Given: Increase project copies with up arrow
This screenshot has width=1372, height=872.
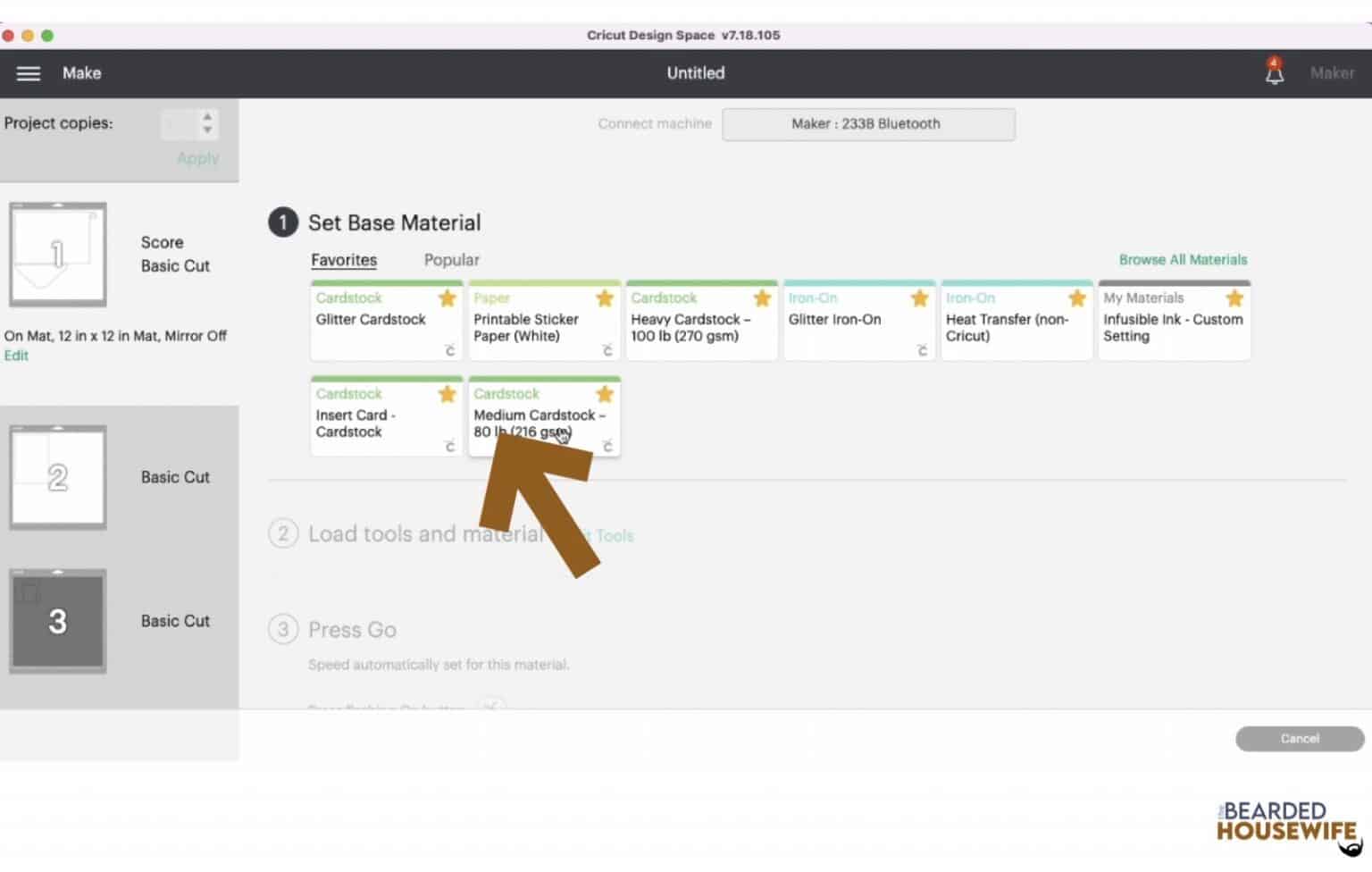Looking at the screenshot, I should point(207,116).
